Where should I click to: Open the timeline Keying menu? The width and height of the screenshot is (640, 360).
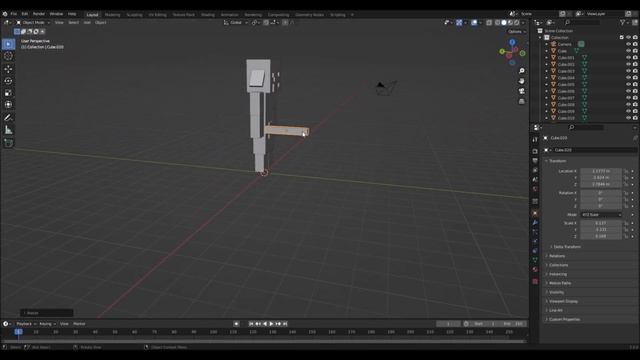[x=47, y=324]
